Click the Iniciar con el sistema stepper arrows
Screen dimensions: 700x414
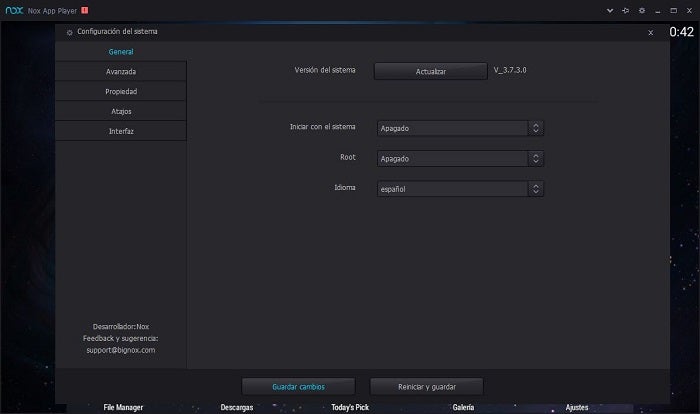tap(535, 128)
